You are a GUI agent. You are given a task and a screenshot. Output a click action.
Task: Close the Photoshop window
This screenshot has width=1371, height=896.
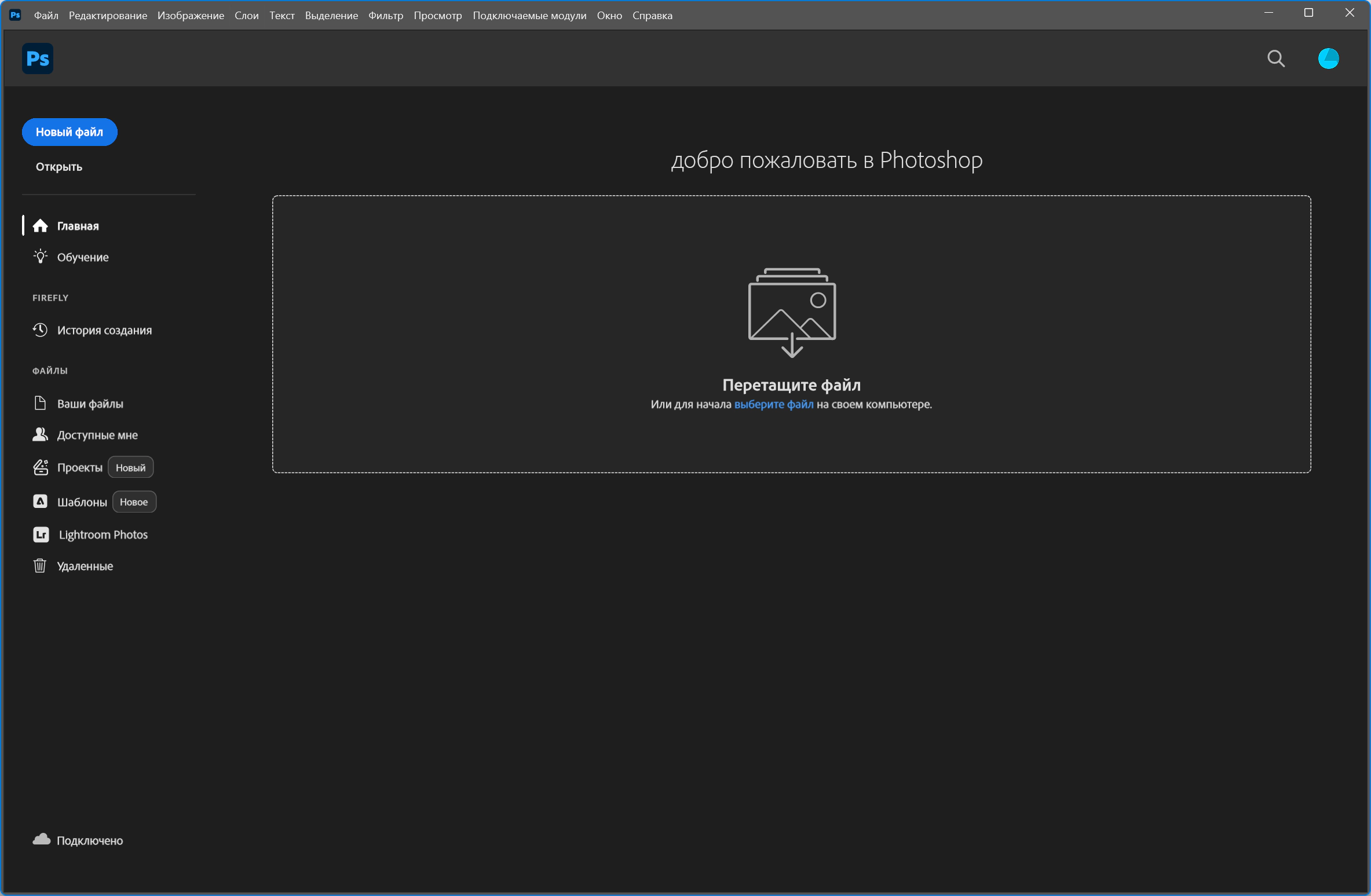1349,13
